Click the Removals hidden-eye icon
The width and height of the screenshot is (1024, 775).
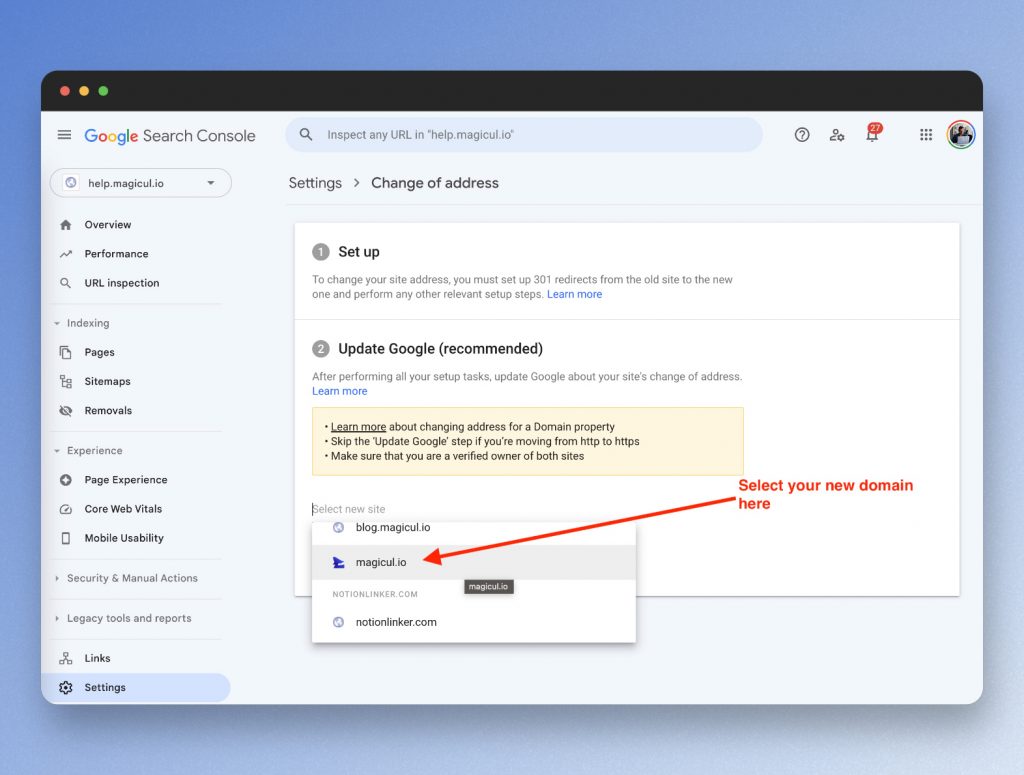point(65,411)
